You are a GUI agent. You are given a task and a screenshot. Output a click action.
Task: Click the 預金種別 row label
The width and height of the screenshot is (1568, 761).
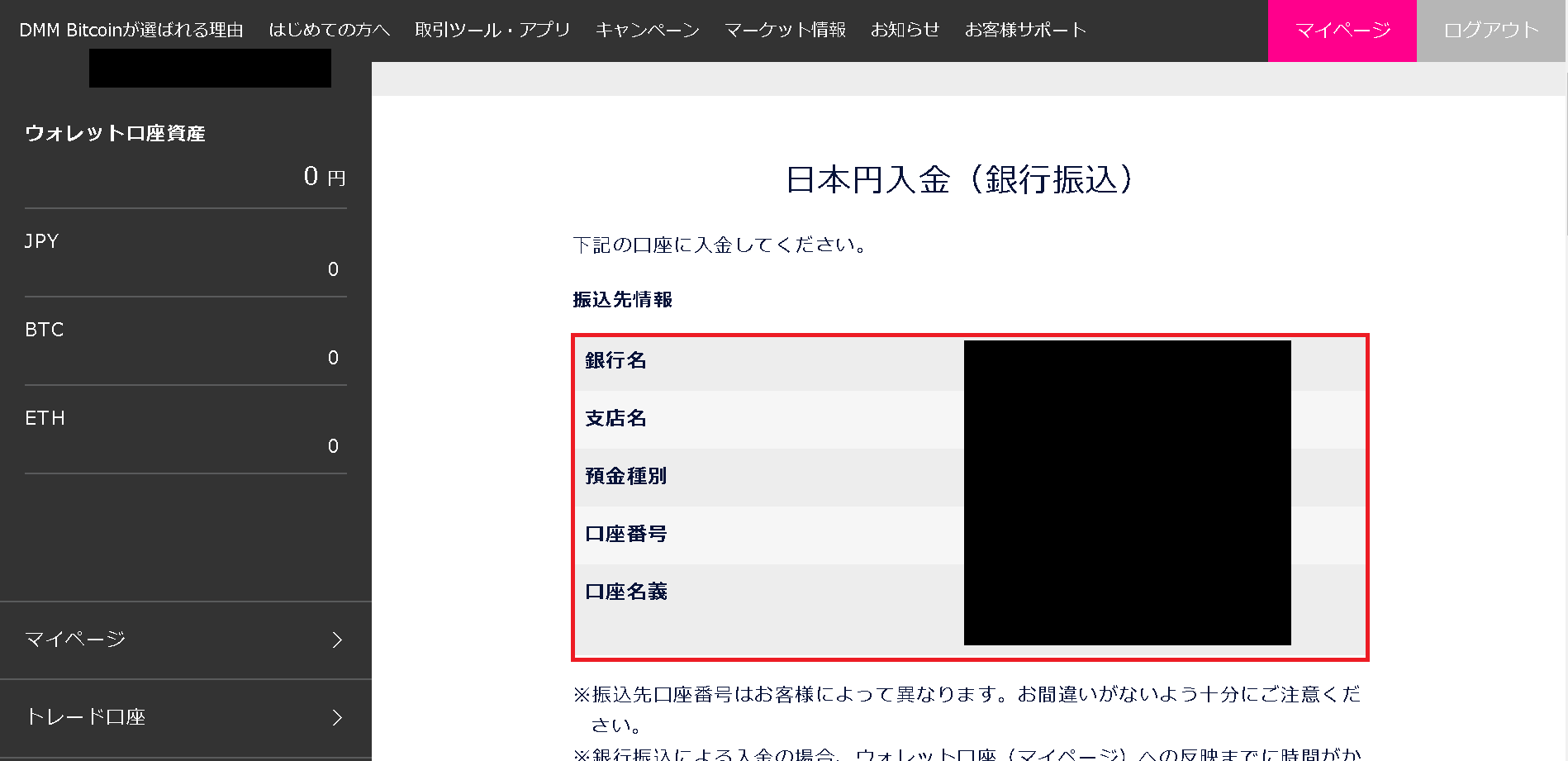625,476
